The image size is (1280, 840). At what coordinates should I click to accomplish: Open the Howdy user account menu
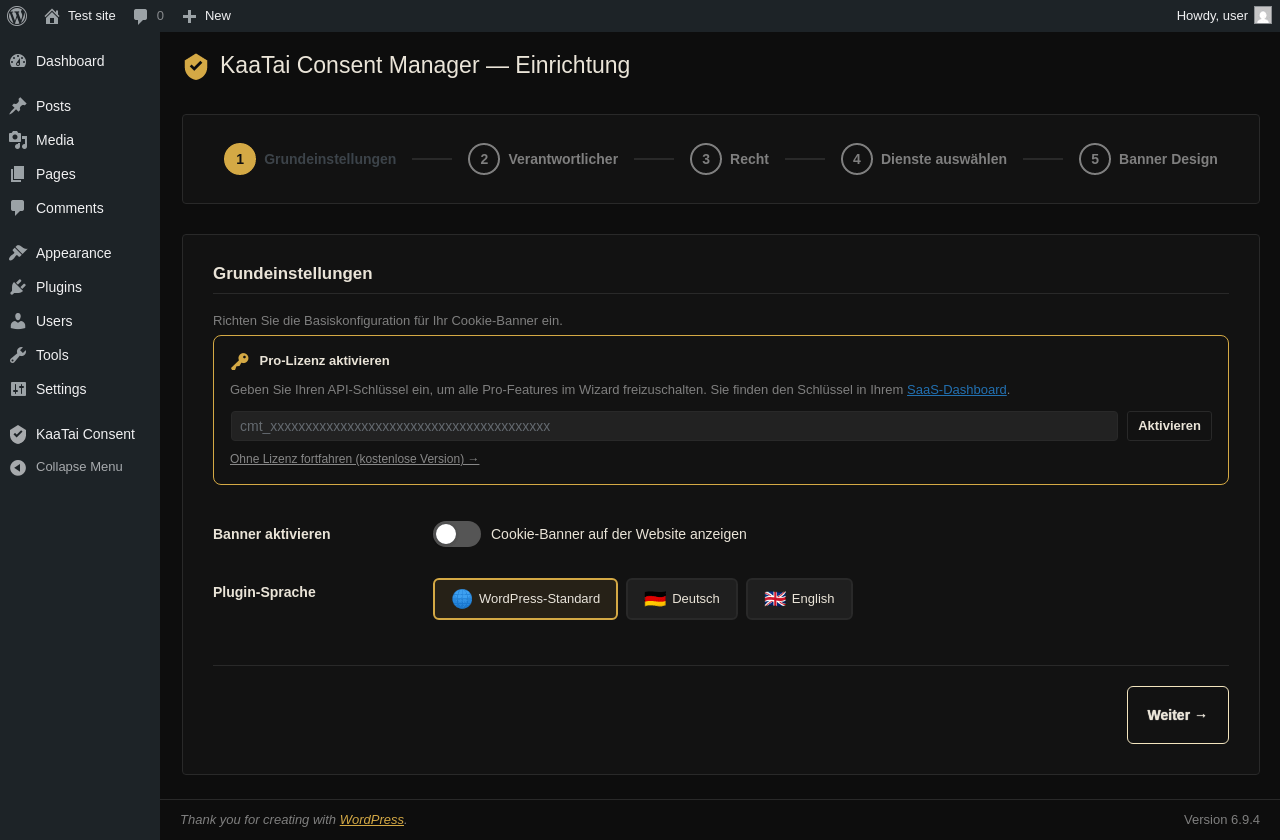1223,16
